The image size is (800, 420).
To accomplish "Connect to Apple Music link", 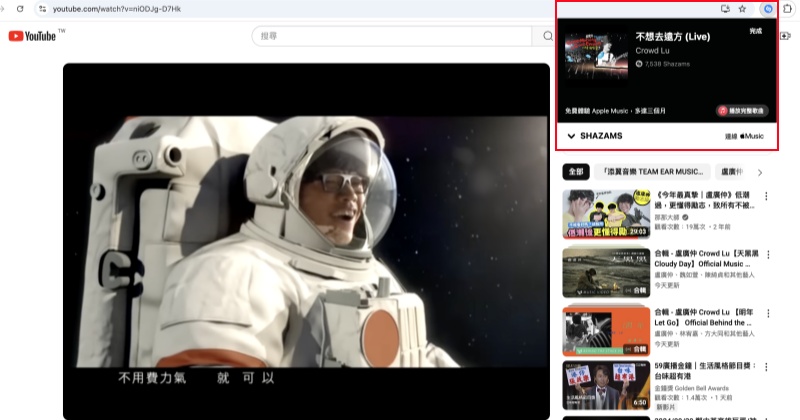I will (744, 136).
